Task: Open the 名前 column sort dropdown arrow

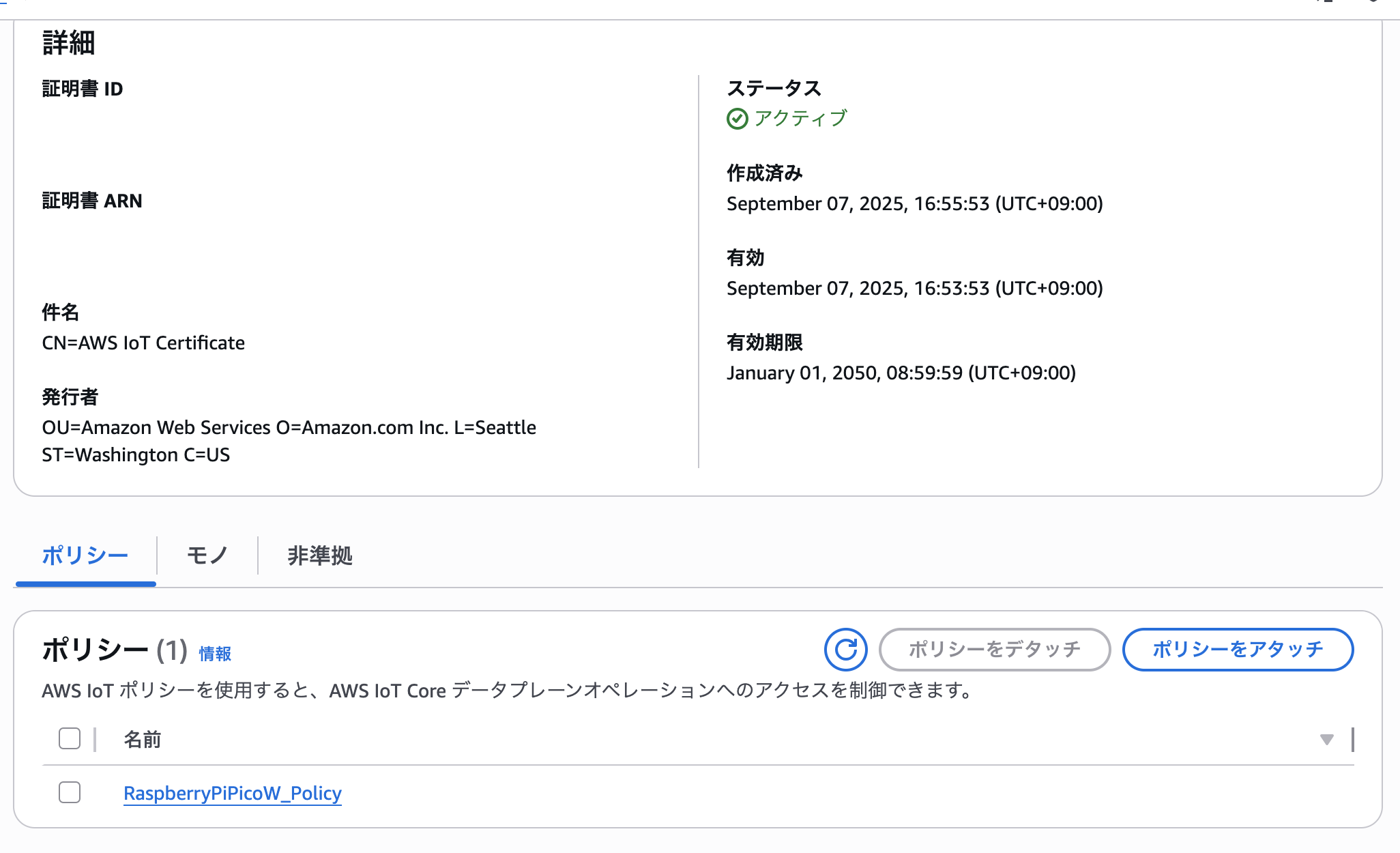Action: pyautogui.click(x=1326, y=740)
